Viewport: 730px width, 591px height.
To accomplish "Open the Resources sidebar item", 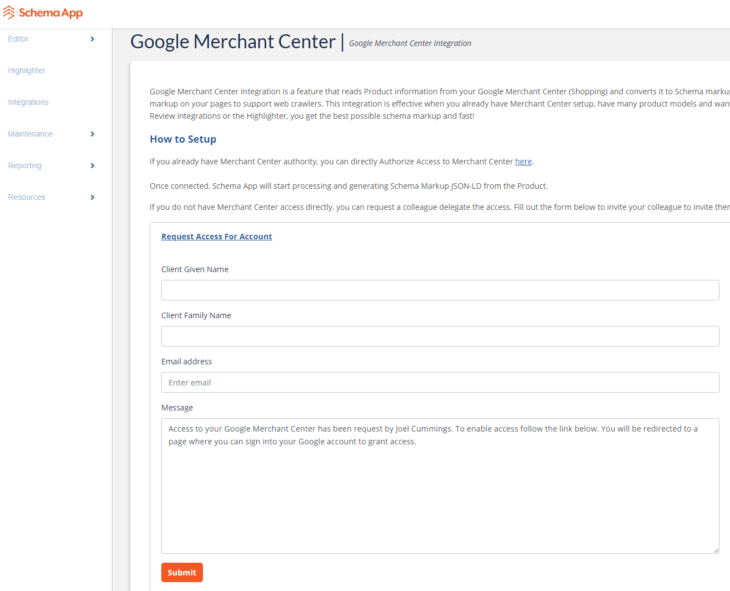I will click(x=27, y=197).
